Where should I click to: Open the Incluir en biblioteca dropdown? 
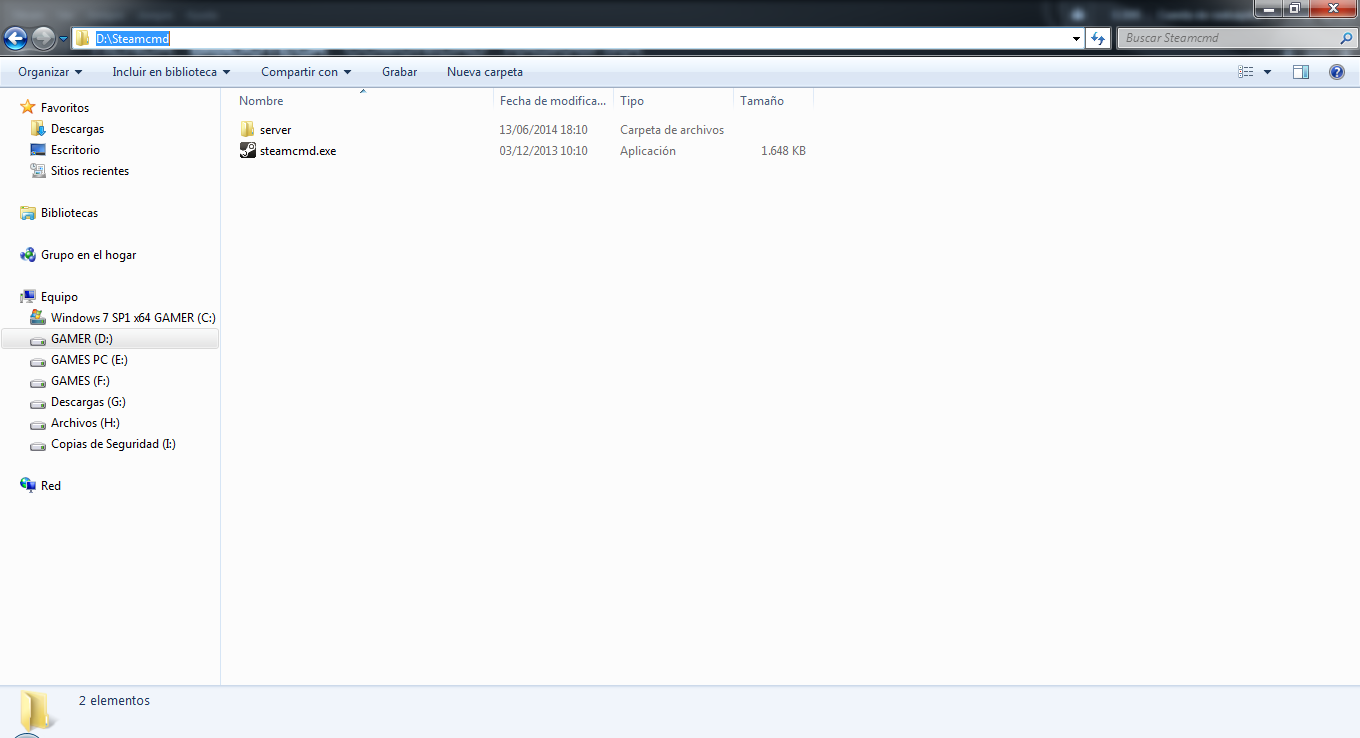click(171, 72)
